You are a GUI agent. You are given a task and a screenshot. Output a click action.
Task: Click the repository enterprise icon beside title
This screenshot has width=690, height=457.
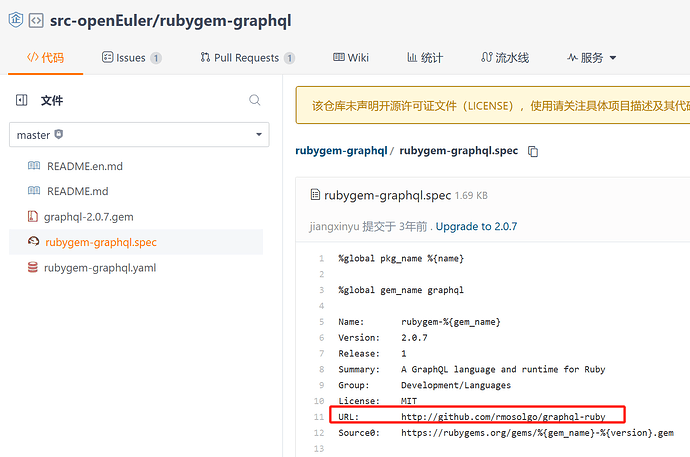click(x=15, y=19)
